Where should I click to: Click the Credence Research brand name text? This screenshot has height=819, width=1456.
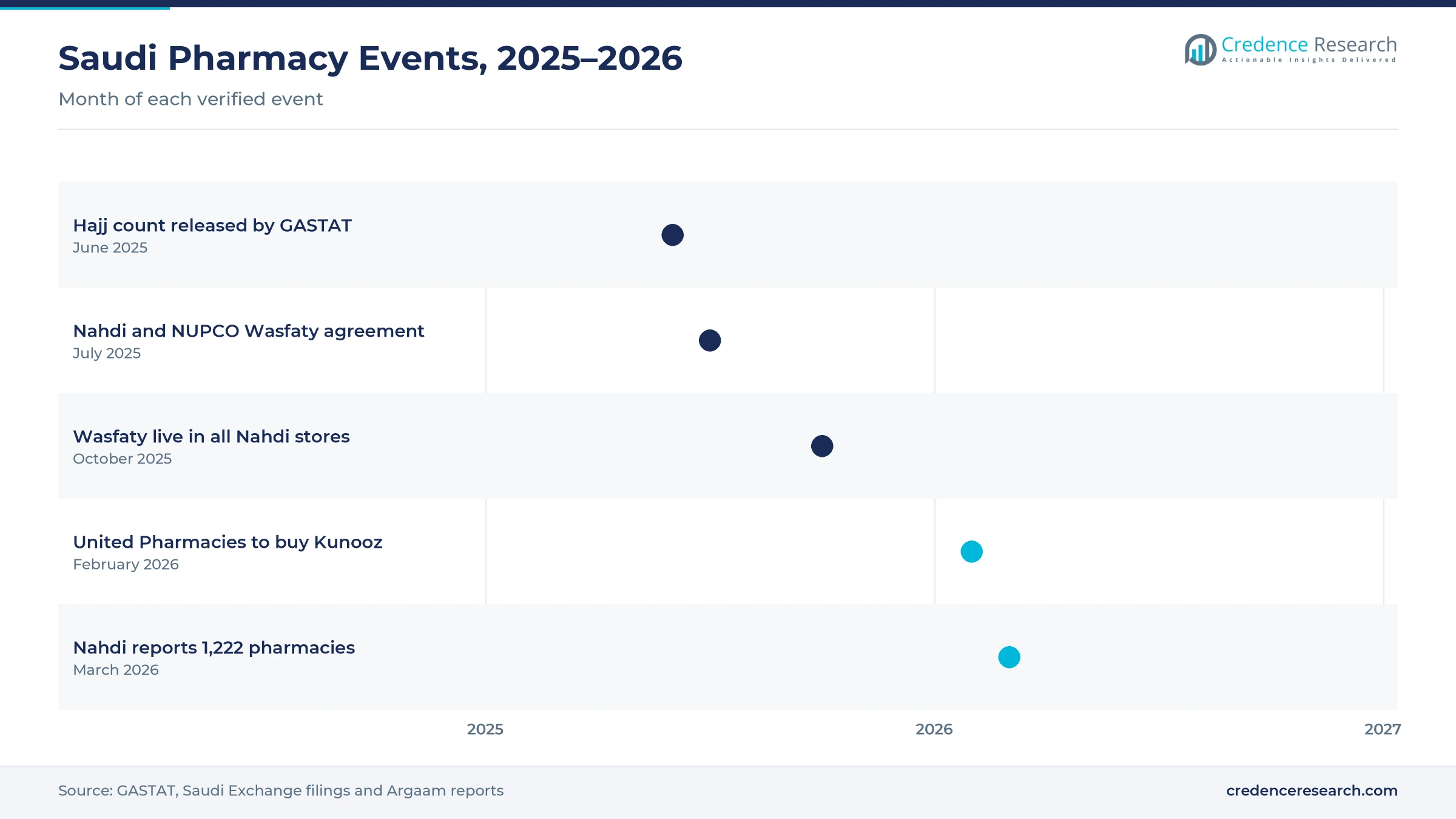click(x=1309, y=44)
